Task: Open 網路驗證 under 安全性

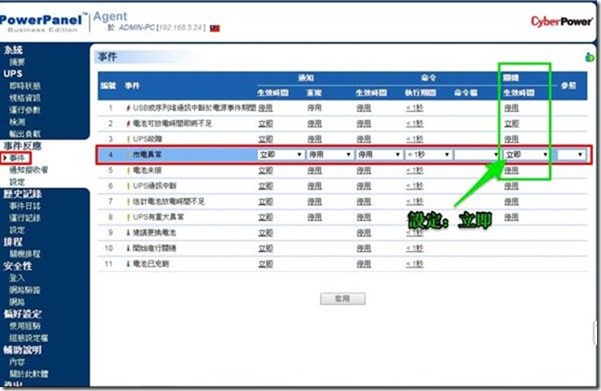Action: 25,290
